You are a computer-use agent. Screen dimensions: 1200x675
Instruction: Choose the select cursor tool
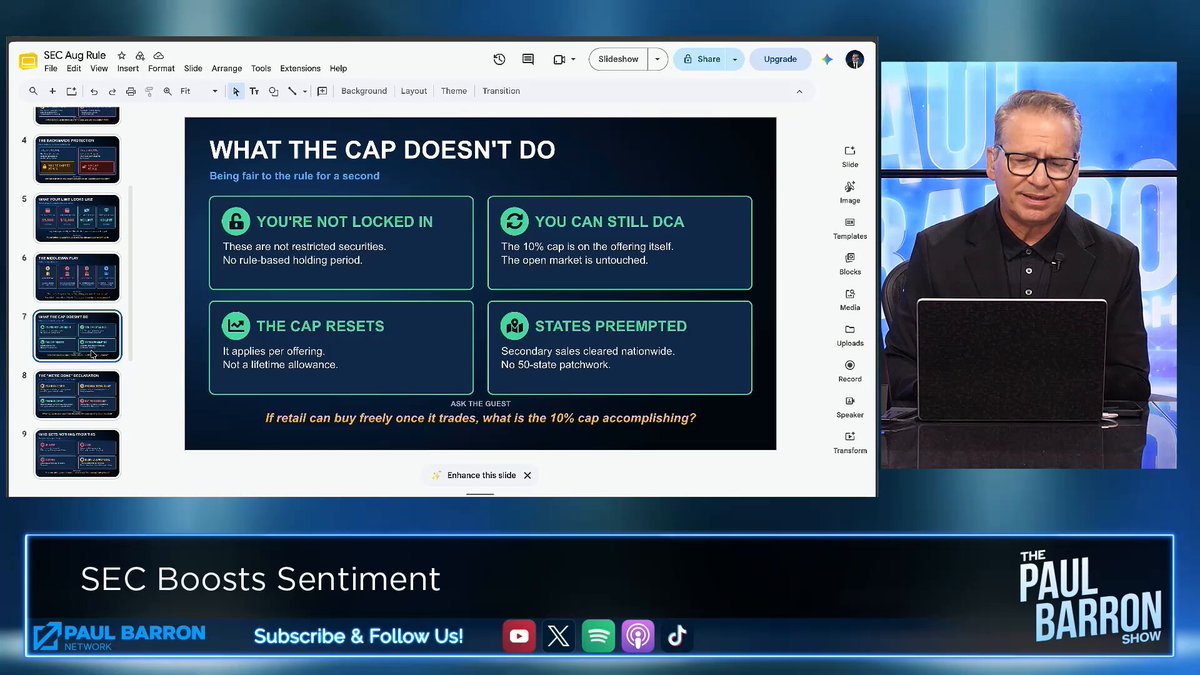pos(237,91)
